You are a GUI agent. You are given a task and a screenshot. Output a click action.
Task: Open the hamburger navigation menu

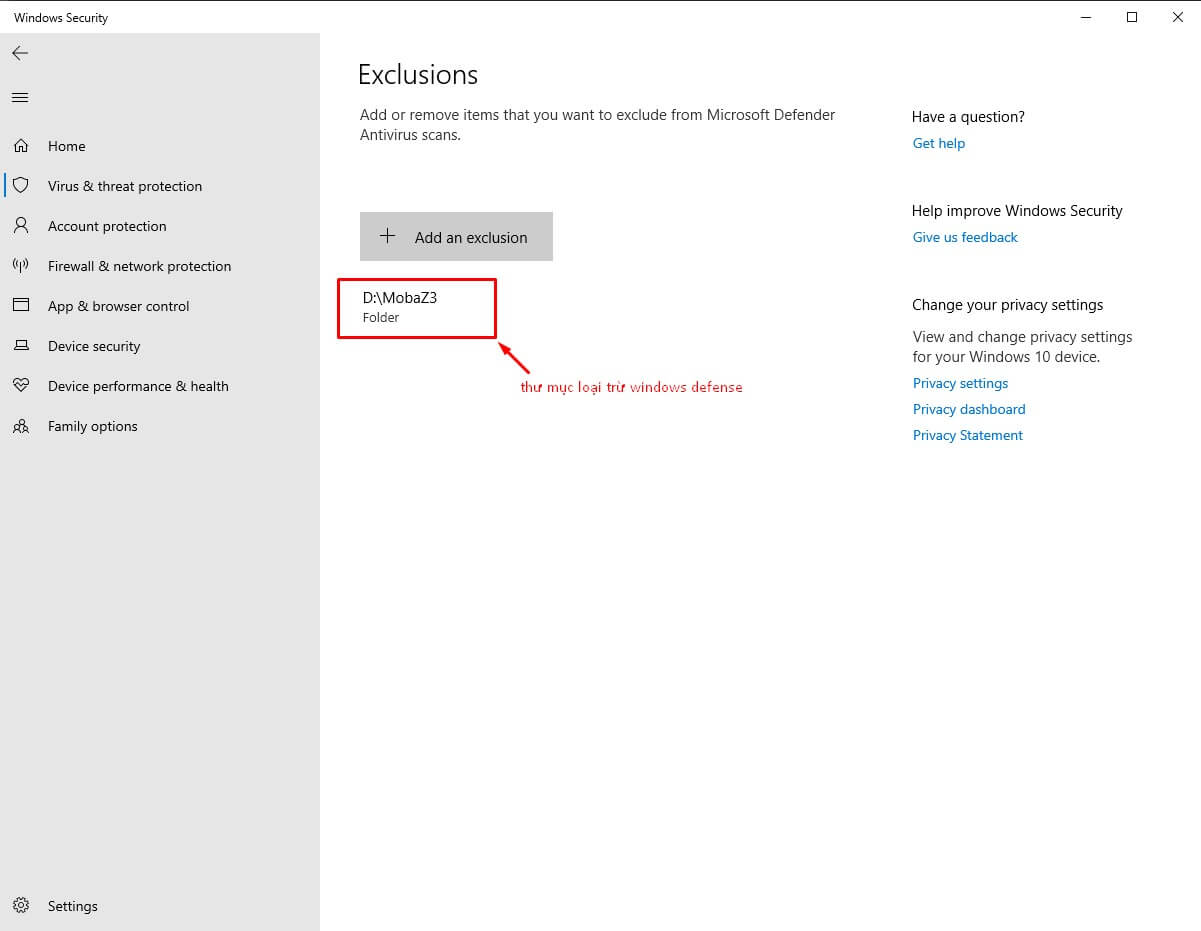click(x=20, y=97)
